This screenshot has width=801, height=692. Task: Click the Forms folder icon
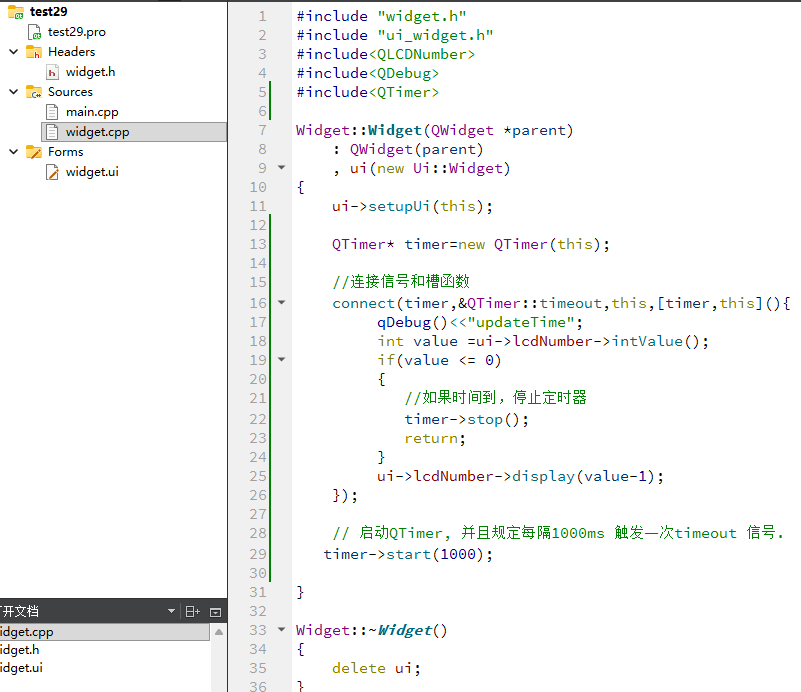tap(34, 152)
